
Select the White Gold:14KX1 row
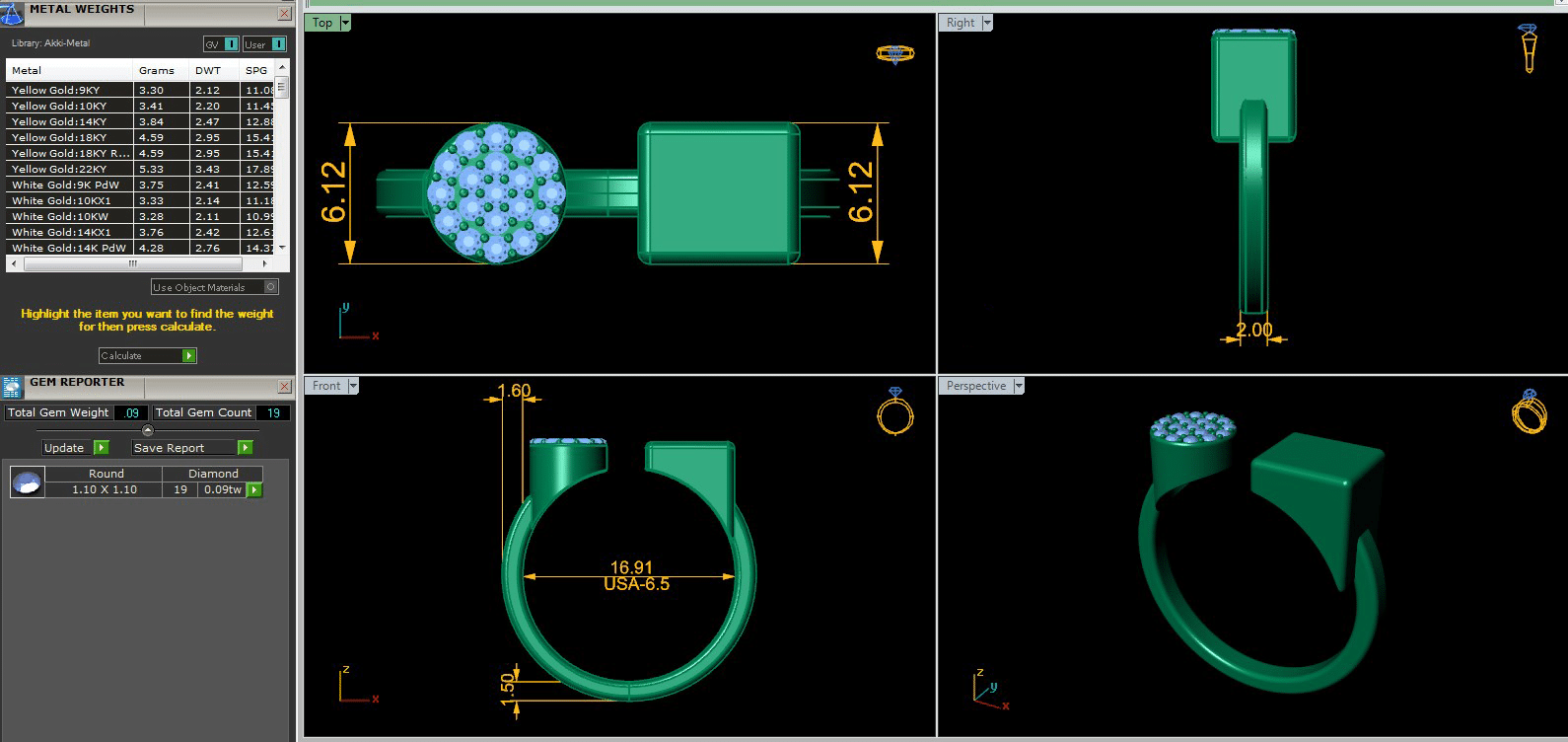pos(141,232)
